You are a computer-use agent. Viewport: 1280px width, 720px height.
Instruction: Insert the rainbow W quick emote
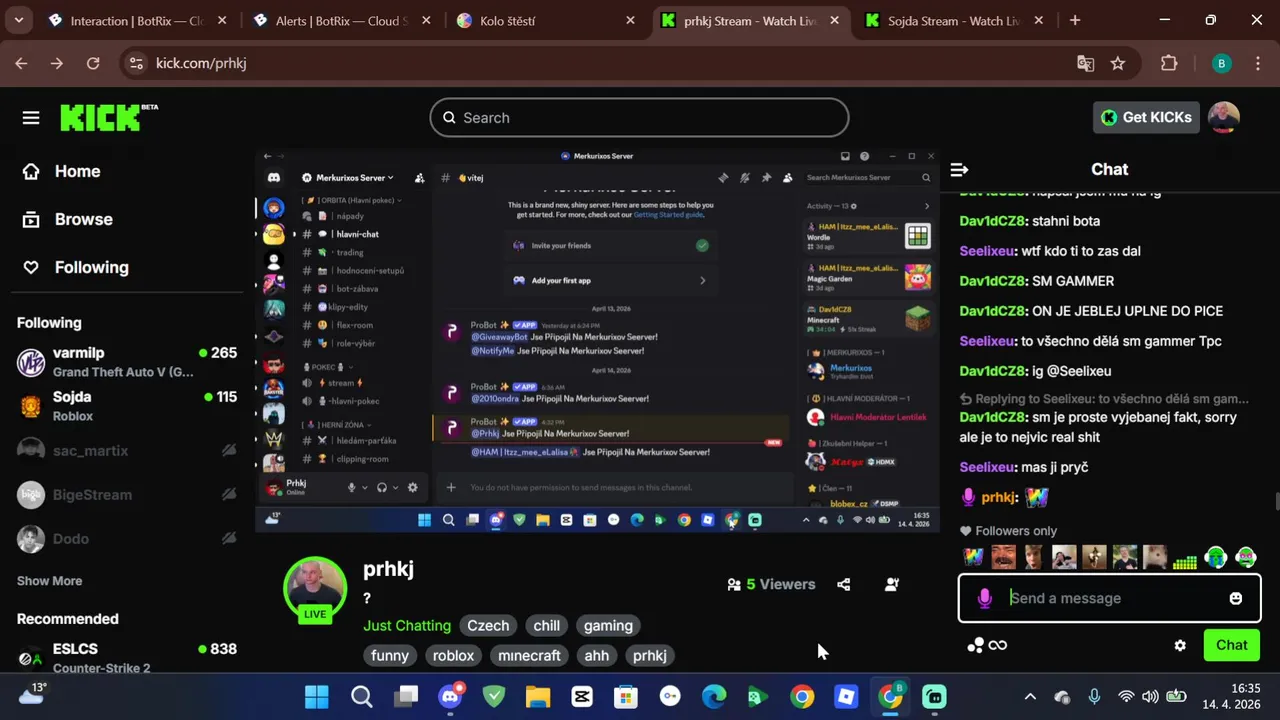click(x=973, y=557)
